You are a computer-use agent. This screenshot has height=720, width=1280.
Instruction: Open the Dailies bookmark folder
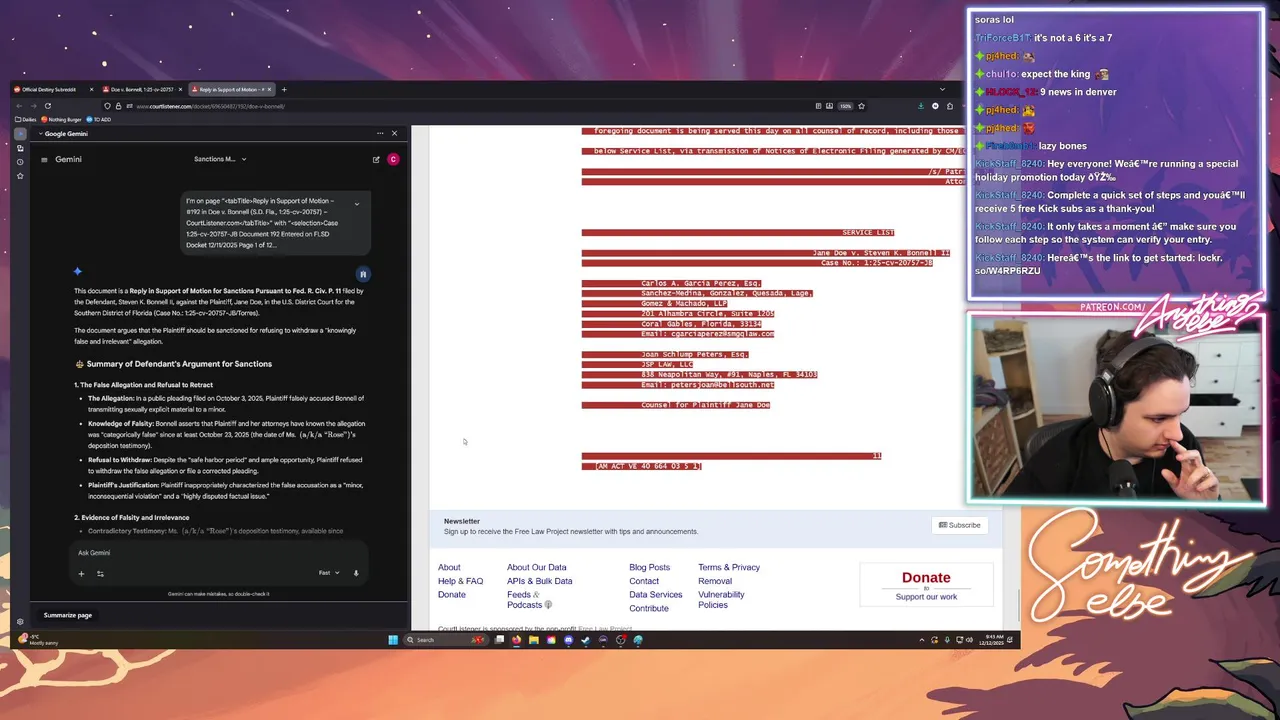click(26, 120)
